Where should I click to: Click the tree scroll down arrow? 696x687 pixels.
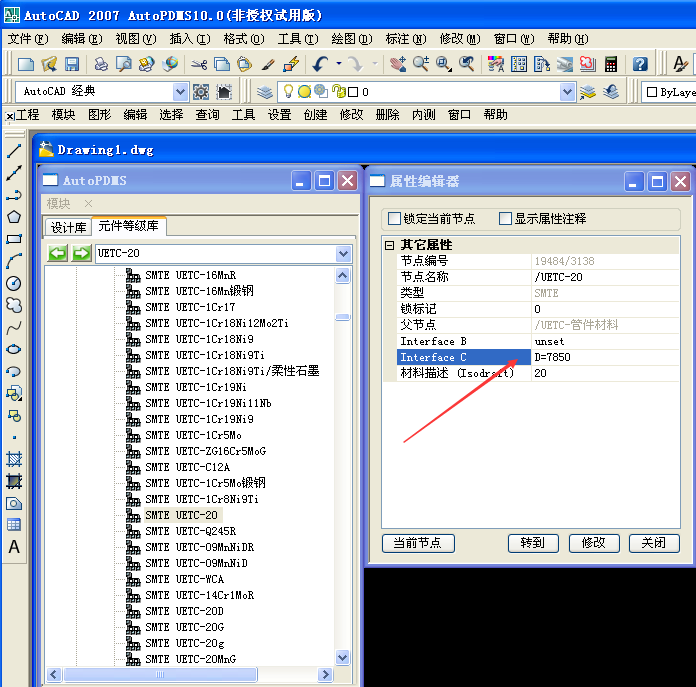[x=343, y=657]
